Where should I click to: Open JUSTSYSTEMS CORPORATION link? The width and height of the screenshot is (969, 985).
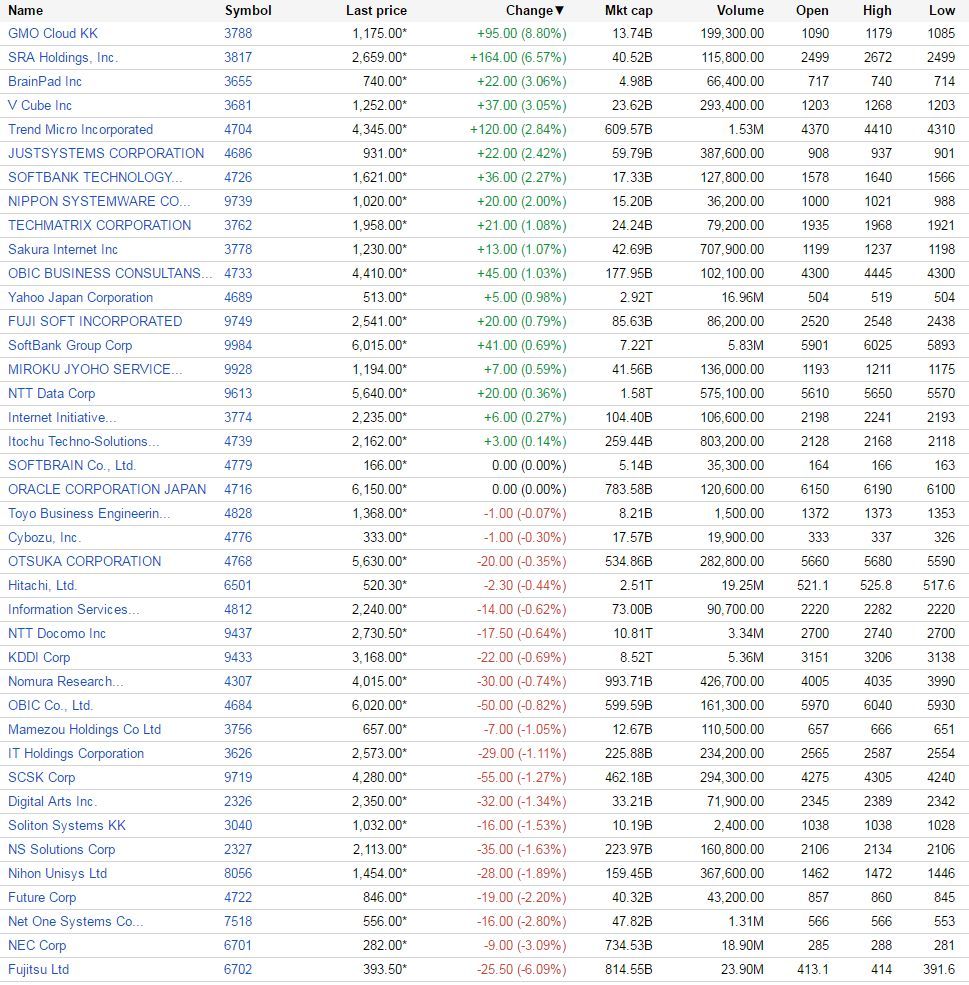[x=106, y=153]
